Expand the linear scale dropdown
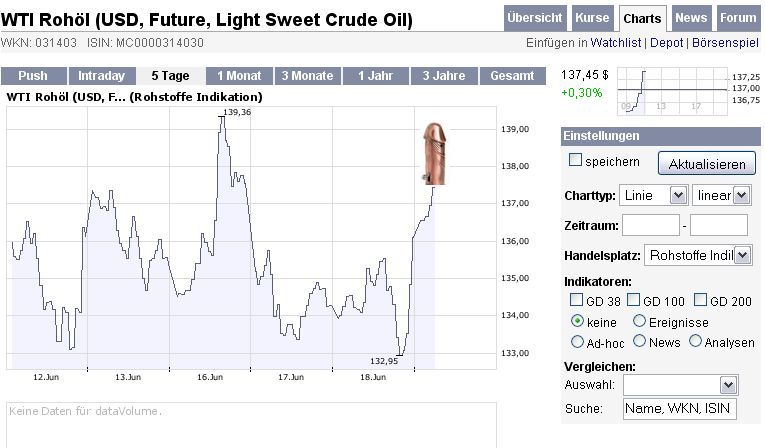The width and height of the screenshot is (765, 448). click(721, 195)
